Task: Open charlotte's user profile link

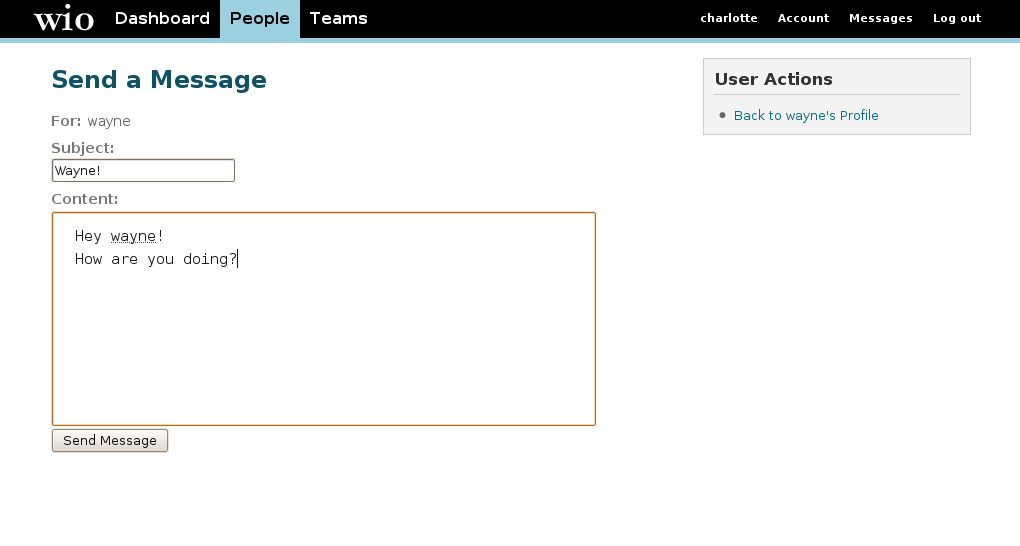Action: (x=729, y=18)
